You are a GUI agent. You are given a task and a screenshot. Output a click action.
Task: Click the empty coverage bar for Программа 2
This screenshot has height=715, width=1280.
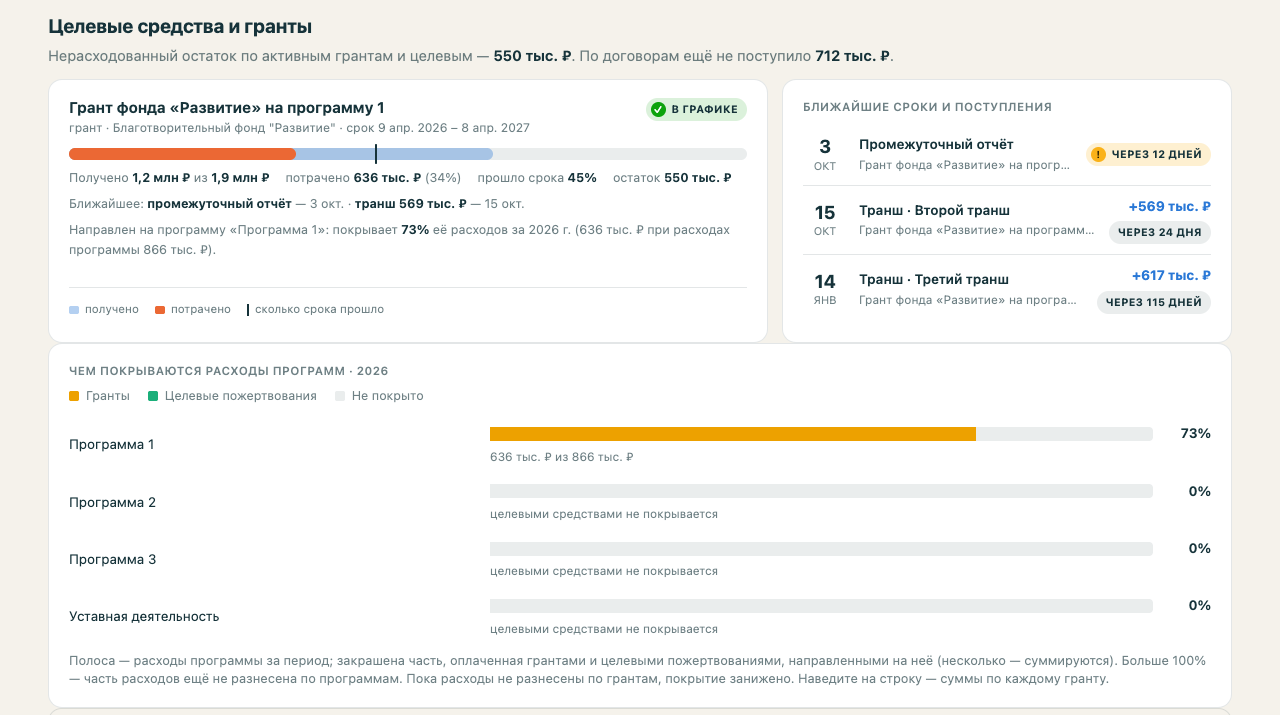[821, 491]
